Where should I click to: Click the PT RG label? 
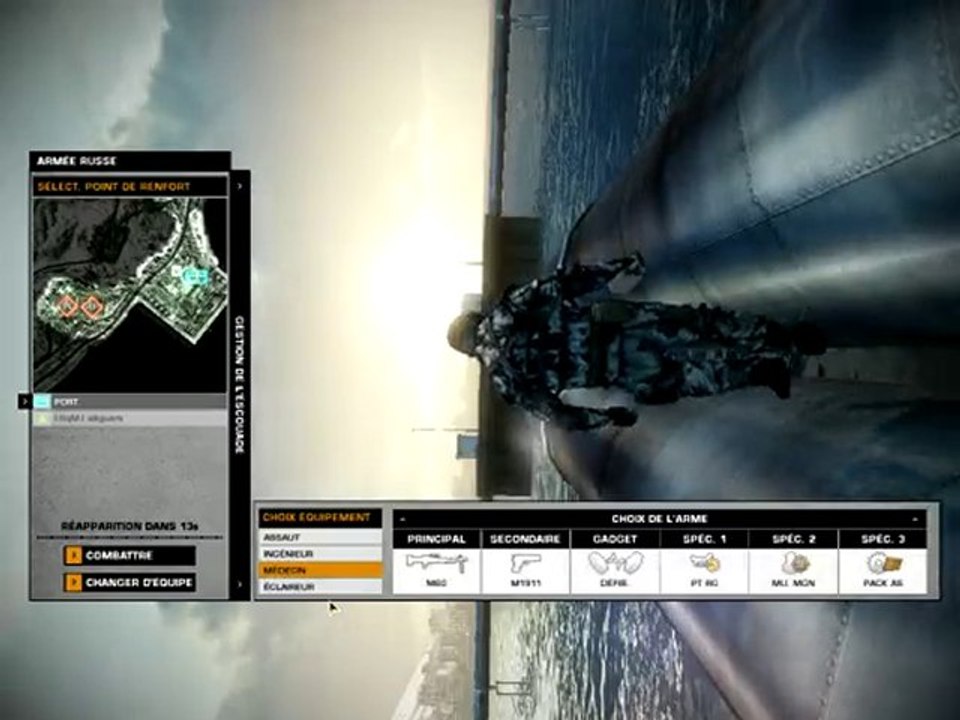pyautogui.click(x=704, y=583)
